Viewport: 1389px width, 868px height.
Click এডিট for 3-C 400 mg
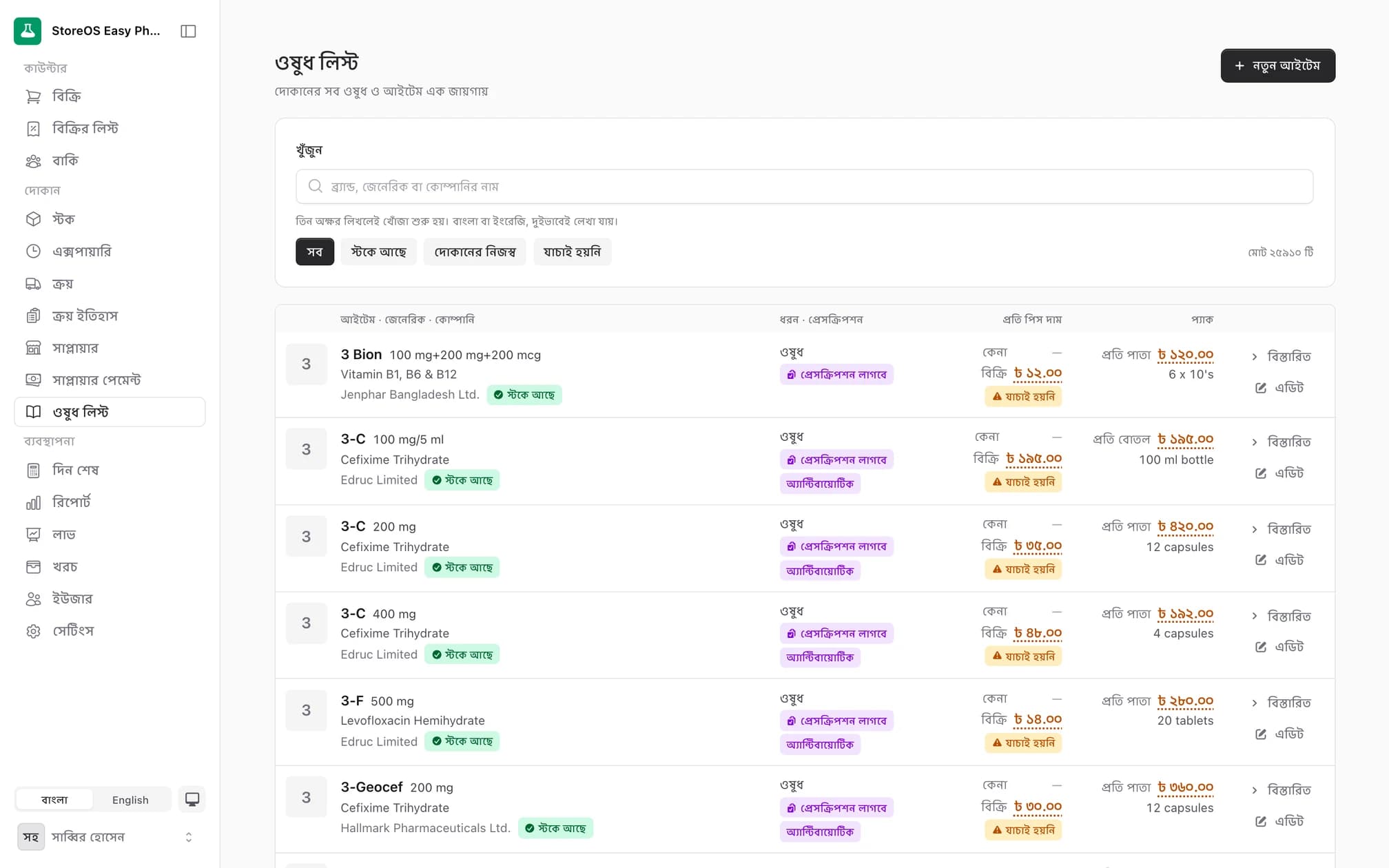pos(1280,647)
